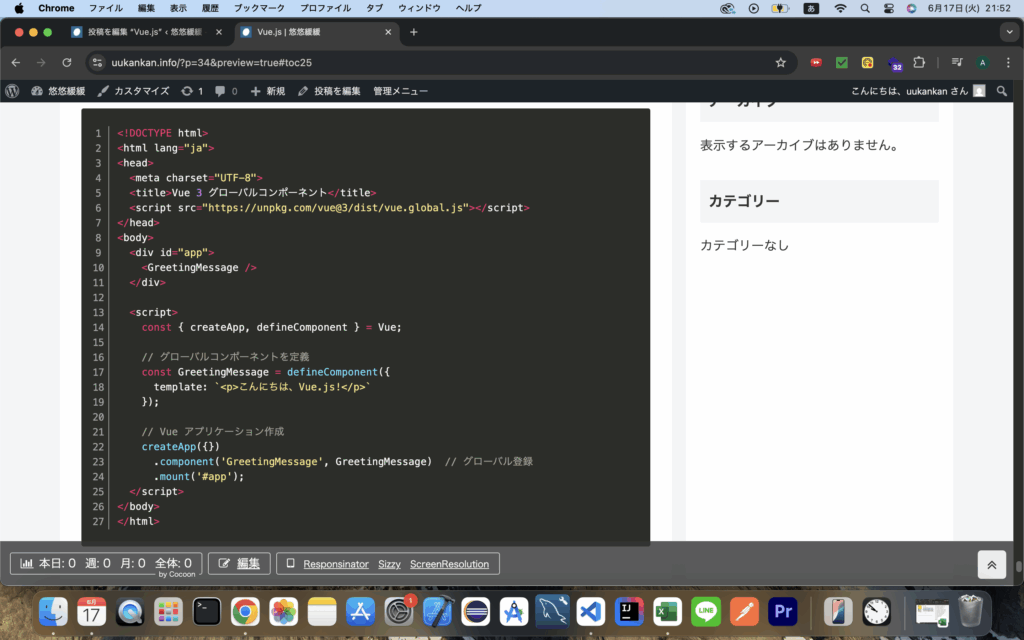Open the ブックマーク menu in the menu bar
Image resolution: width=1024 pixels, height=640 pixels.
tap(258, 8)
